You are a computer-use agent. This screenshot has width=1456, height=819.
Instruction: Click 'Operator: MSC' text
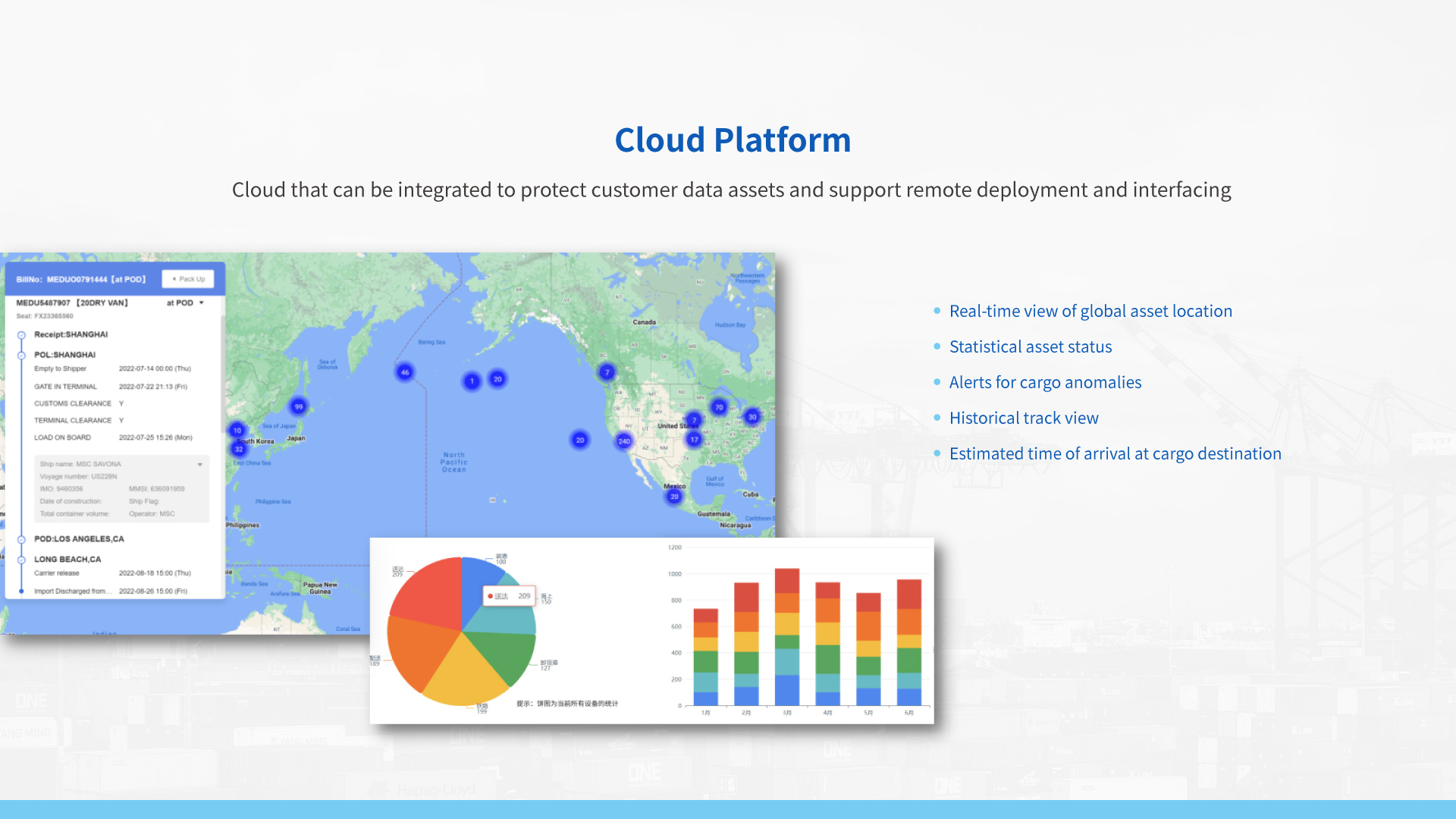(152, 514)
